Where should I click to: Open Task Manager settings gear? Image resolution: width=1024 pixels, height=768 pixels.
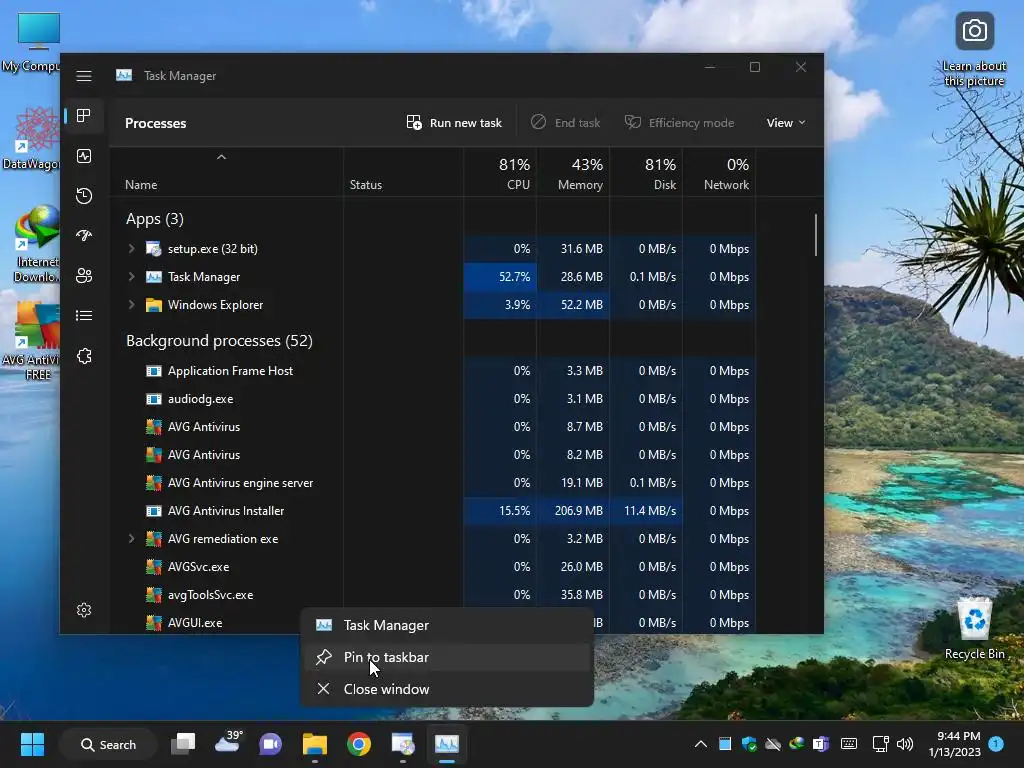84,610
